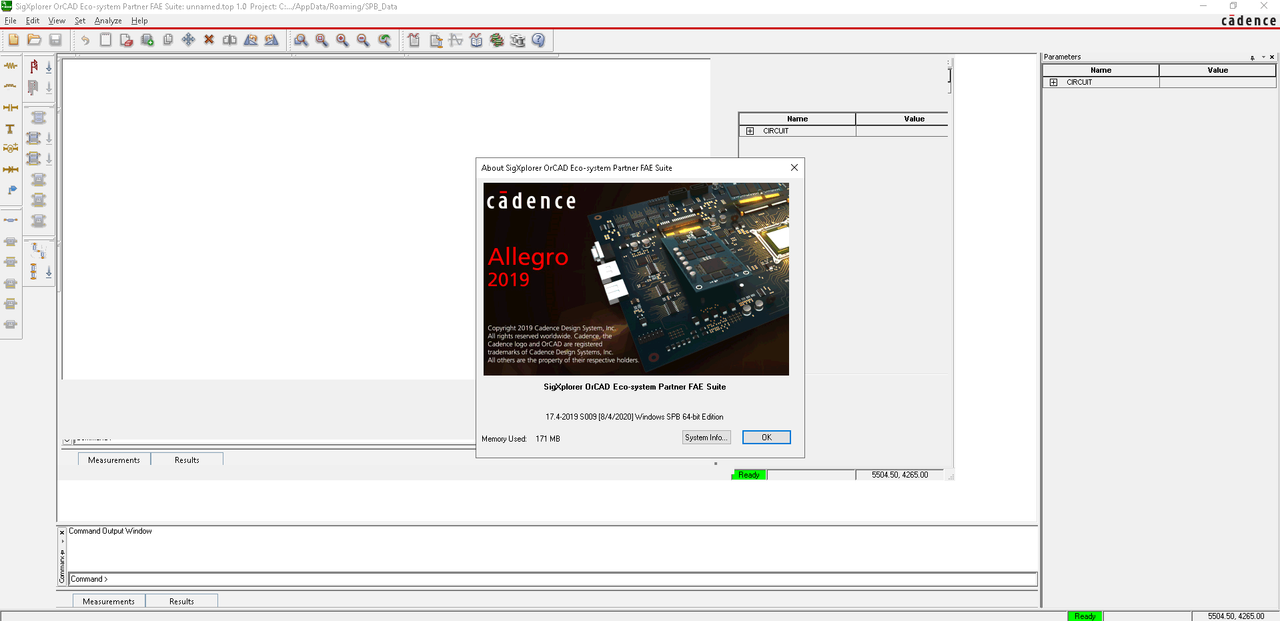Click the Zoom Previous green-arrow magnifier icon
Screen dimensions: 1280x621
(x=384, y=40)
